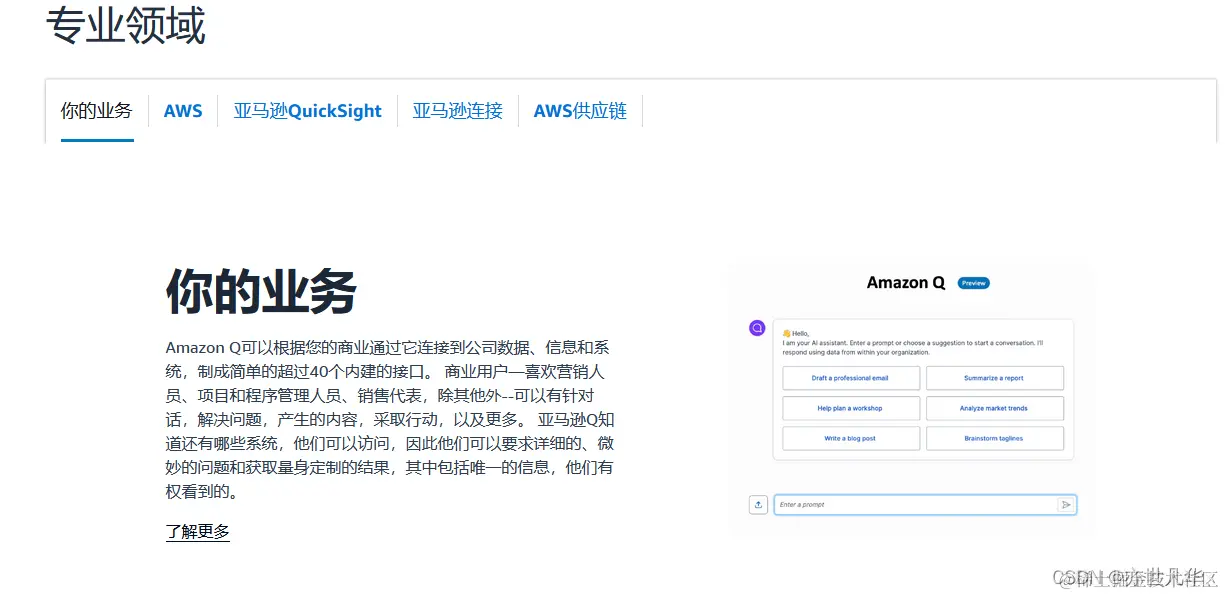The image size is (1225, 596).
Task: Select the 你的业务 tab
Action: click(x=97, y=111)
